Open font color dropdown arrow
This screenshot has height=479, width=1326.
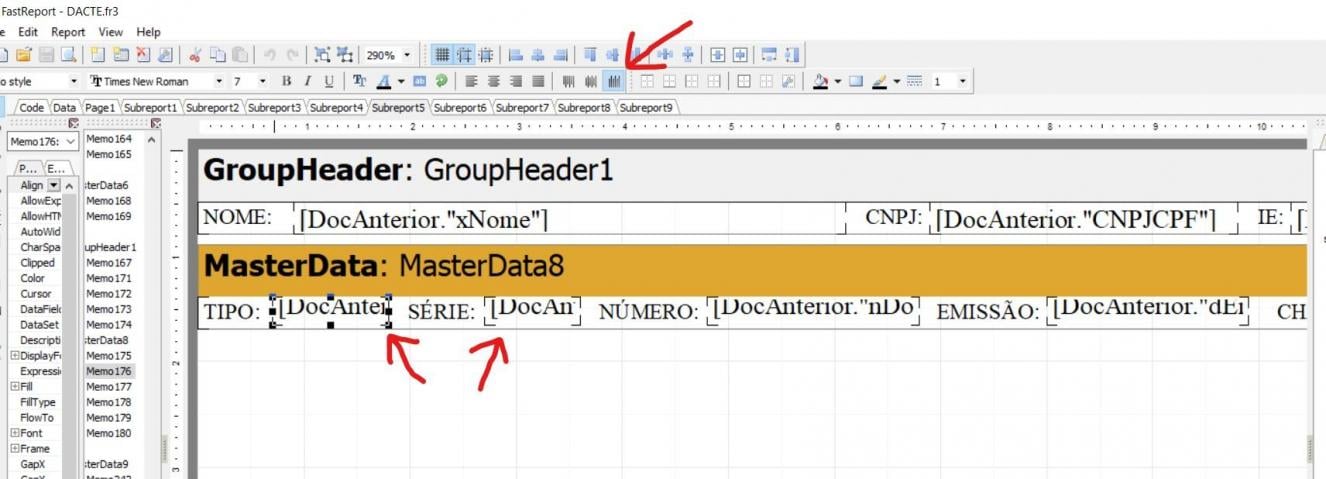pos(401,81)
